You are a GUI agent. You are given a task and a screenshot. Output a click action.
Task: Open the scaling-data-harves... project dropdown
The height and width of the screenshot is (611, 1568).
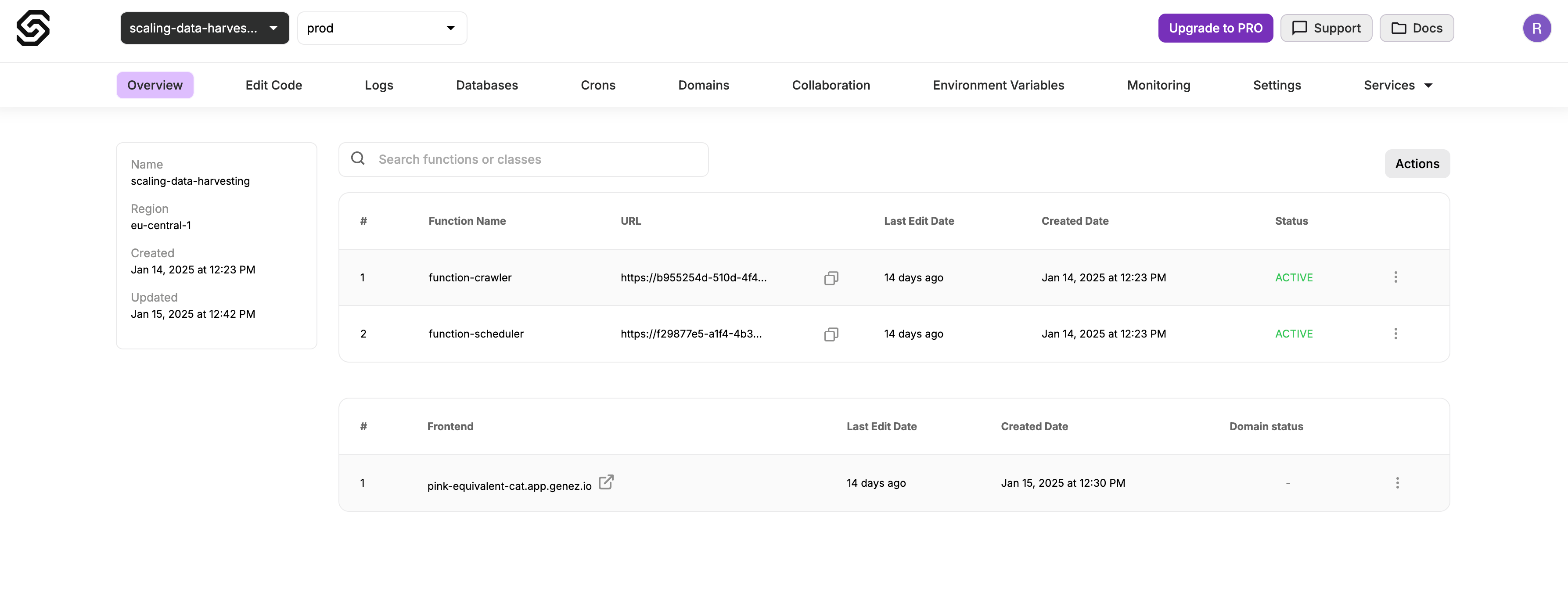(x=205, y=28)
